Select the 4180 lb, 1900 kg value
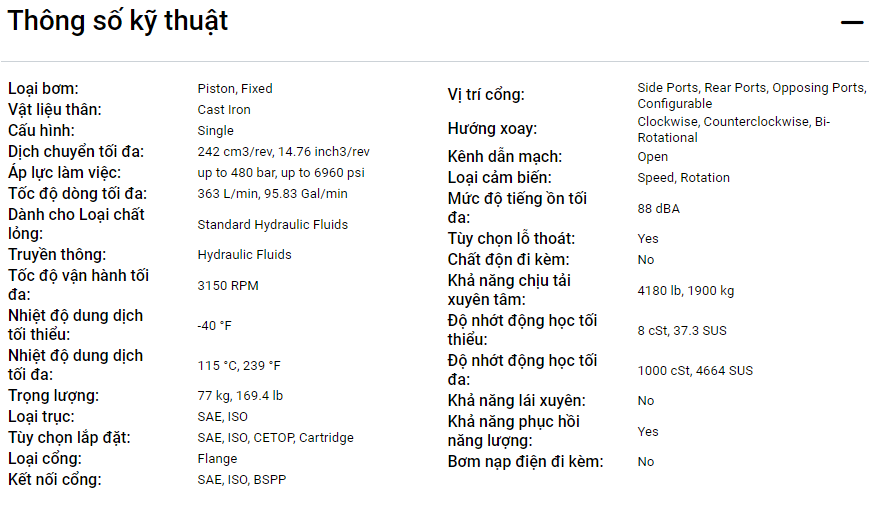Screen dimensions: 869x510 [x=686, y=290]
